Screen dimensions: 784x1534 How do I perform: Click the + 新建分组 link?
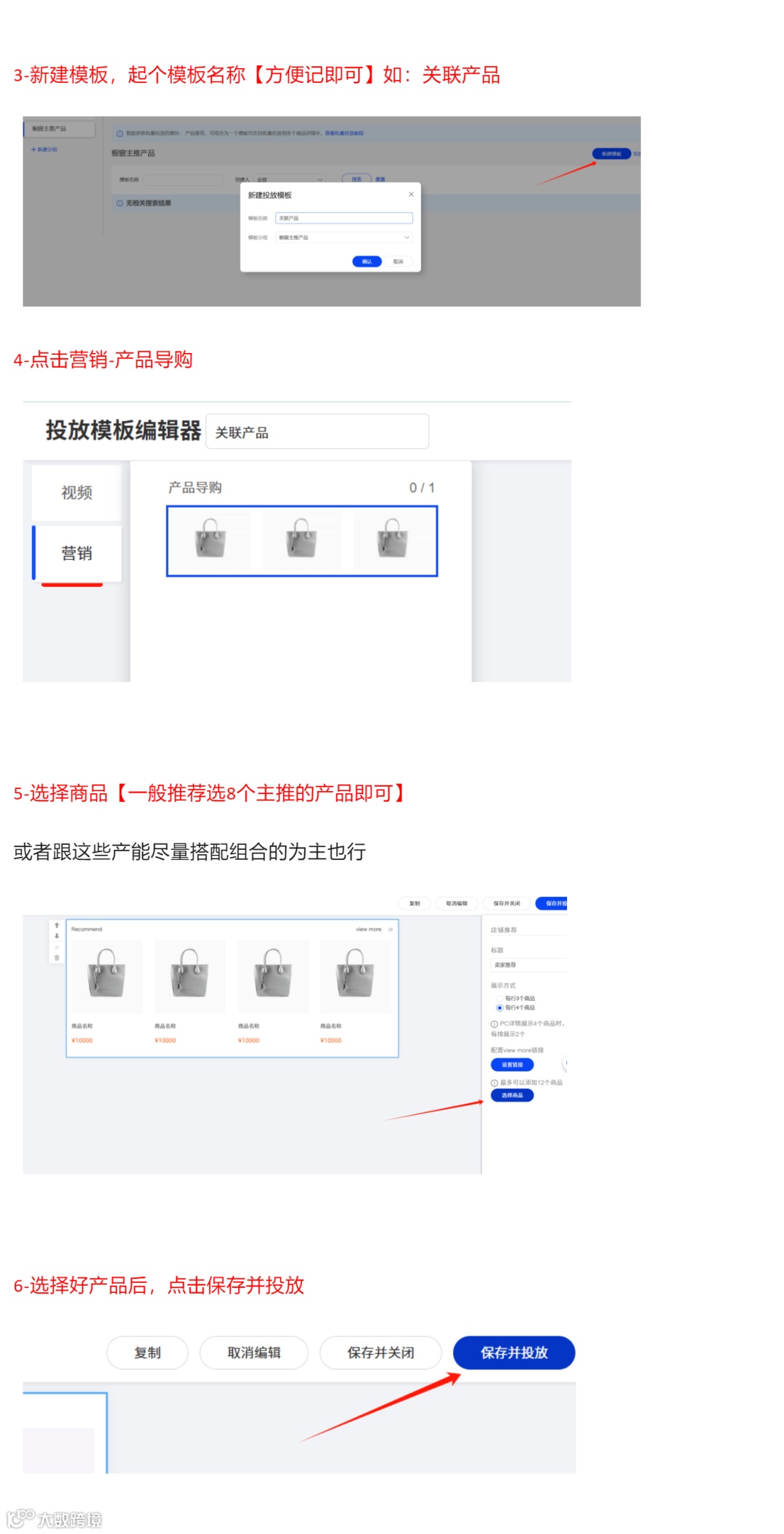click(44, 150)
